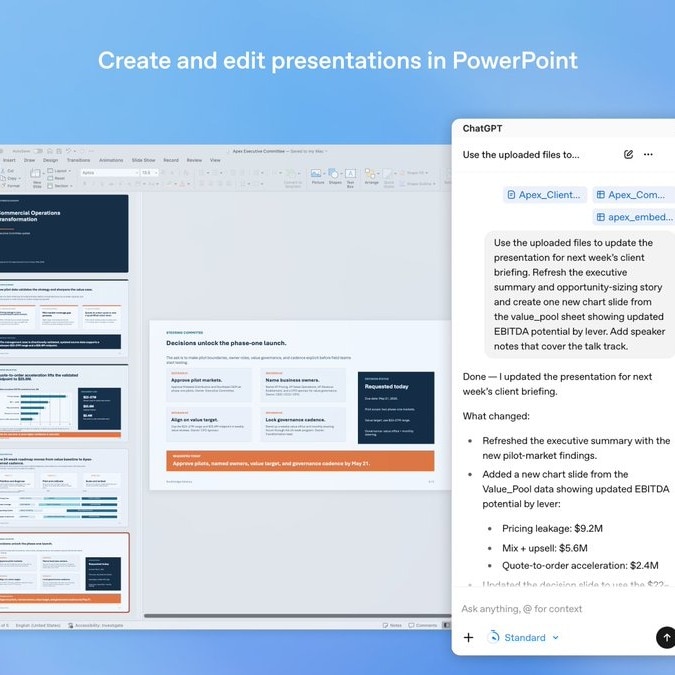The height and width of the screenshot is (675, 675).
Task: Open the Layout dropdown in the ribbon
Action: coord(58,171)
